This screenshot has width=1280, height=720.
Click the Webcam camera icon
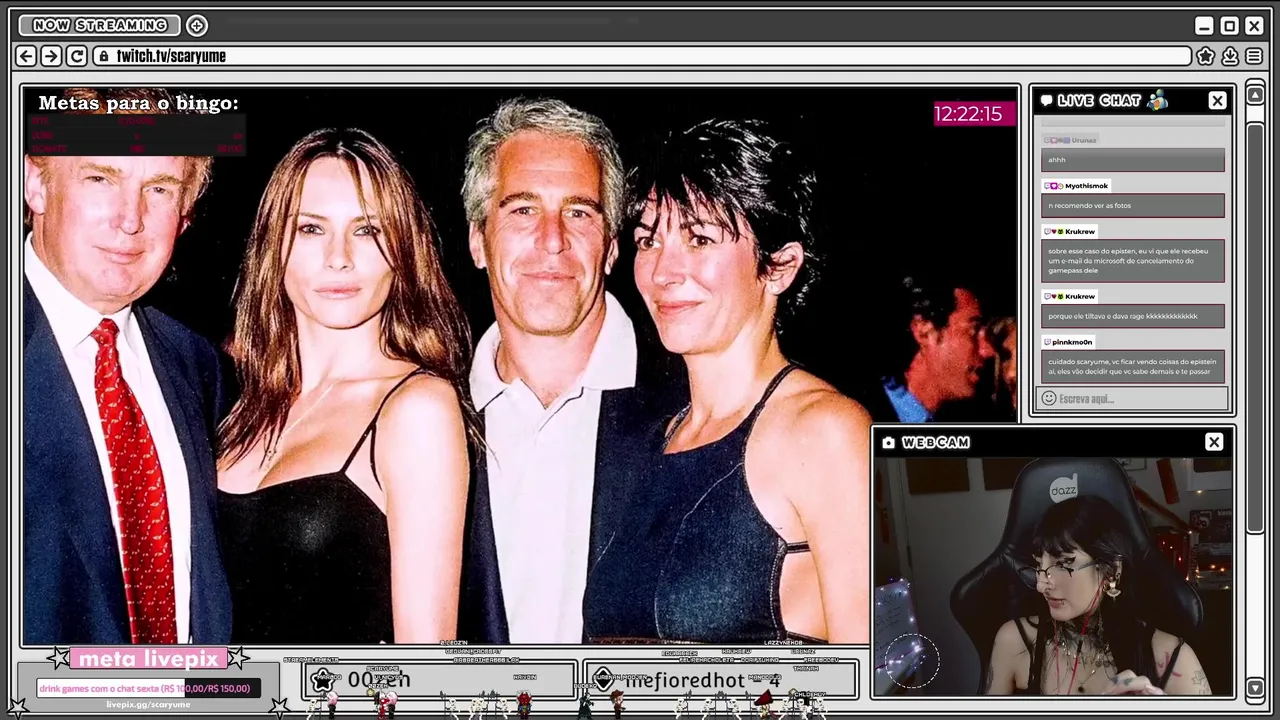click(888, 442)
